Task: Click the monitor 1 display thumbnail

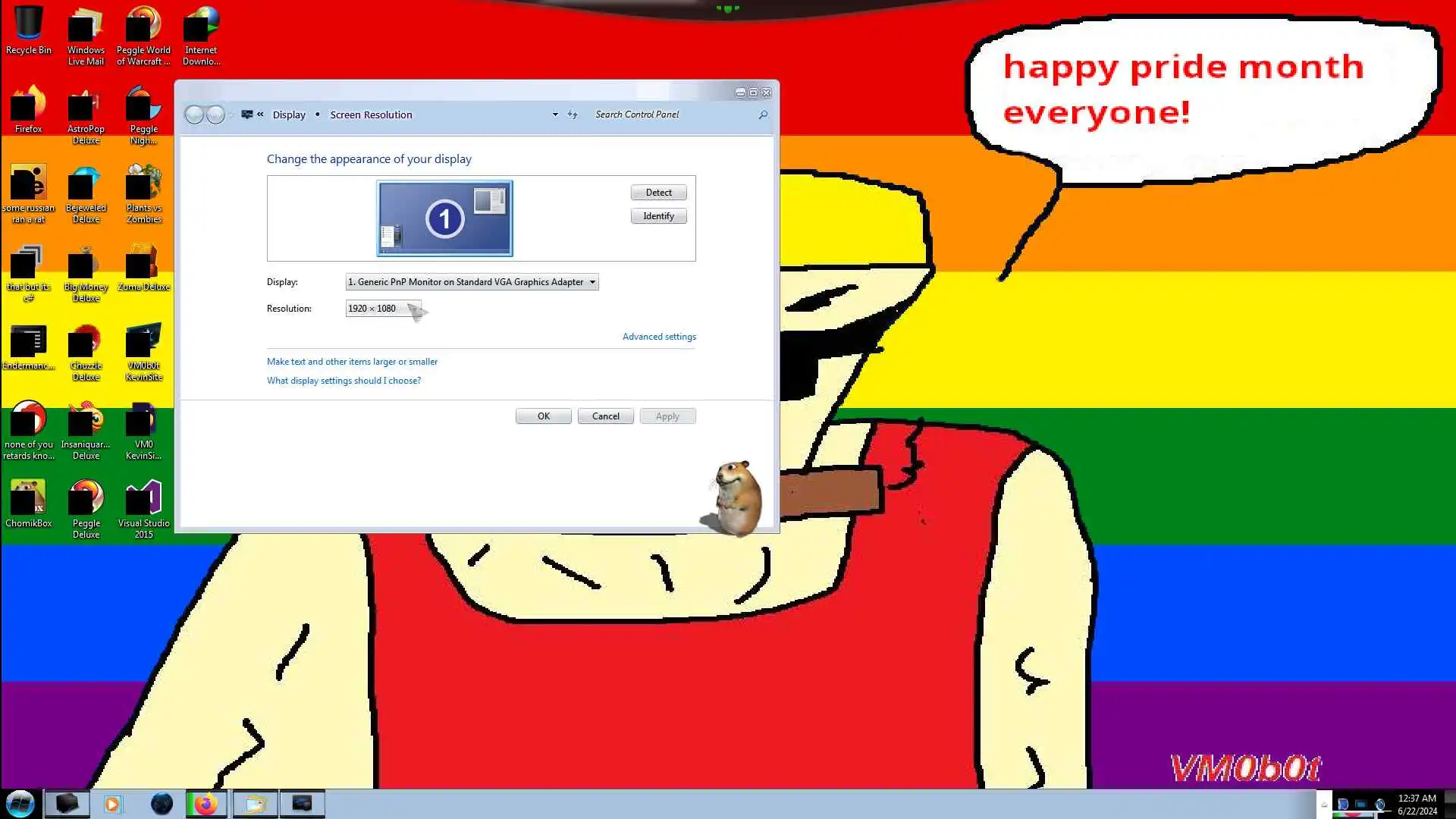Action: coord(444,218)
